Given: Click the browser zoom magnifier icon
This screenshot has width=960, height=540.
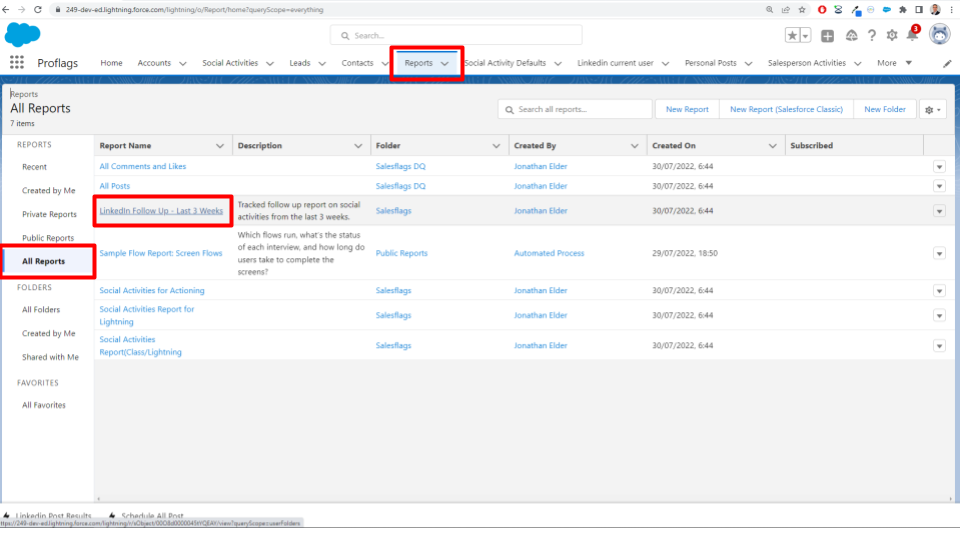Looking at the screenshot, I should (770, 10).
